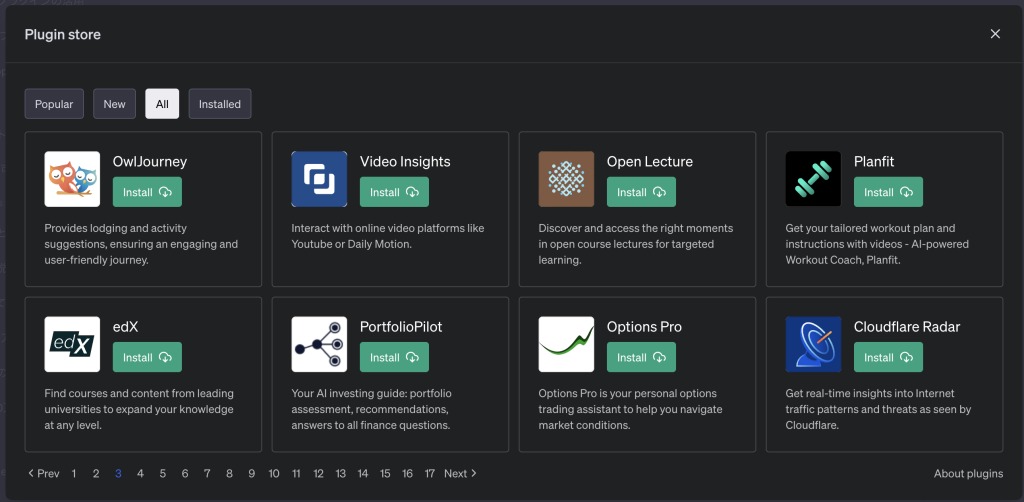This screenshot has height=502, width=1024.
Task: Install the Planfit plugin
Action: click(x=888, y=192)
